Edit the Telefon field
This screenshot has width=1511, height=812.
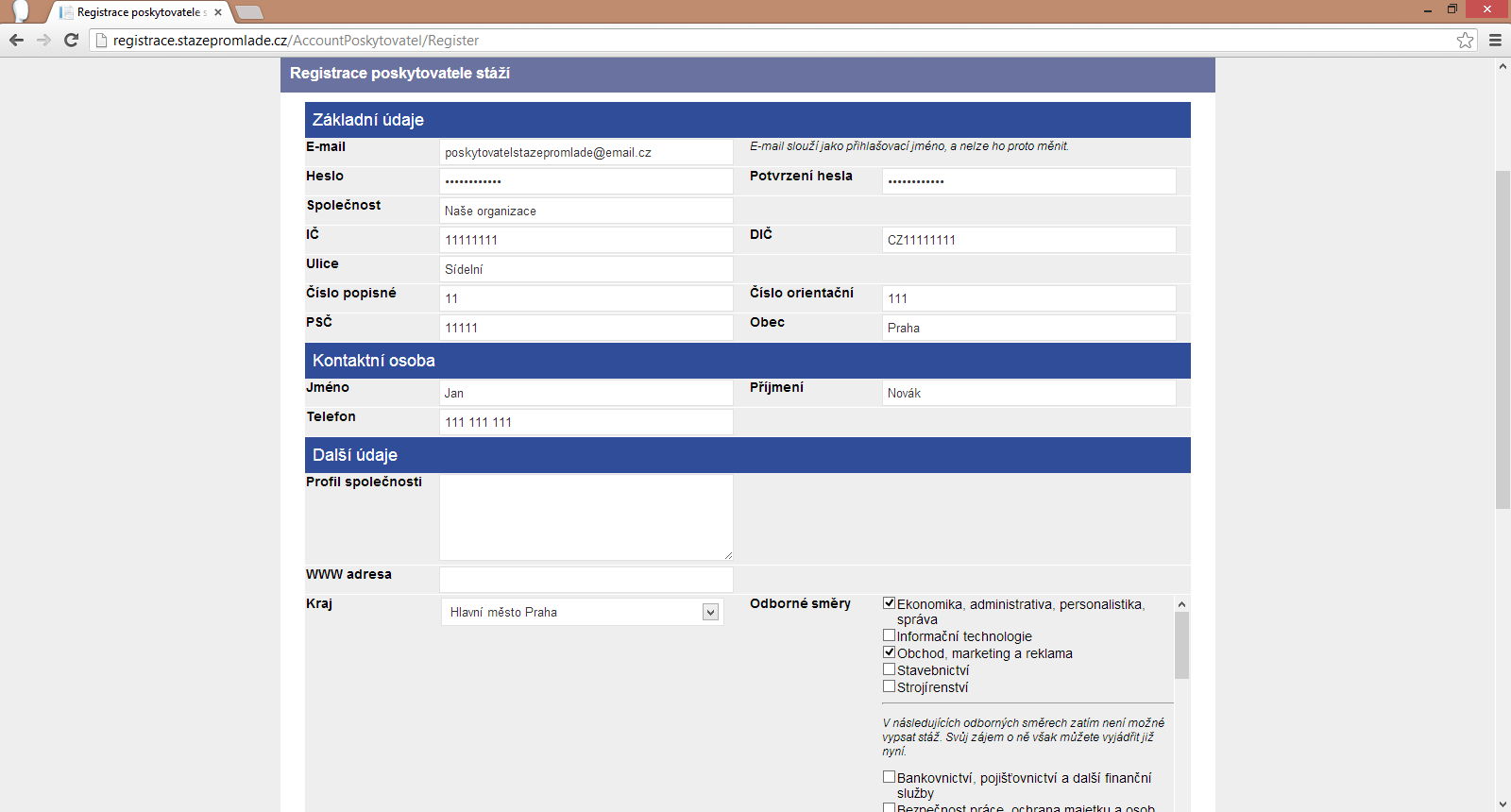[586, 422]
